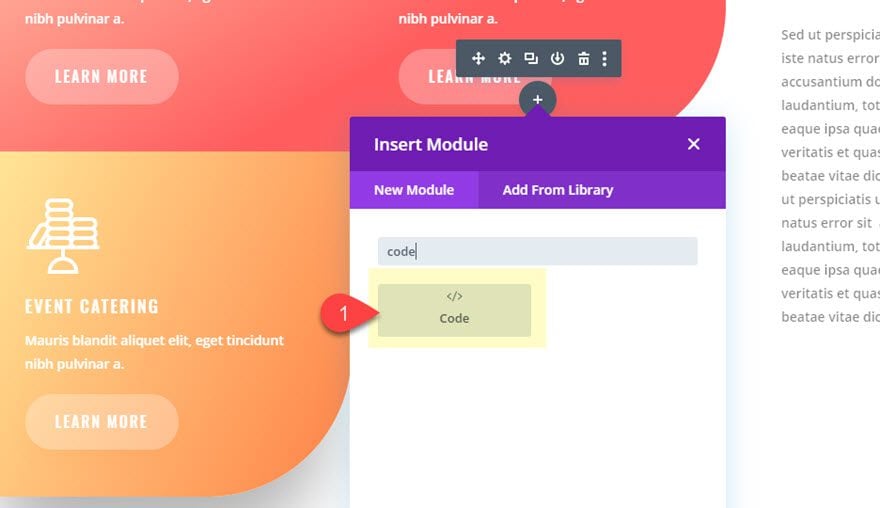The height and width of the screenshot is (508, 880).
Task: Close the Insert Module popup
Action: 693,144
